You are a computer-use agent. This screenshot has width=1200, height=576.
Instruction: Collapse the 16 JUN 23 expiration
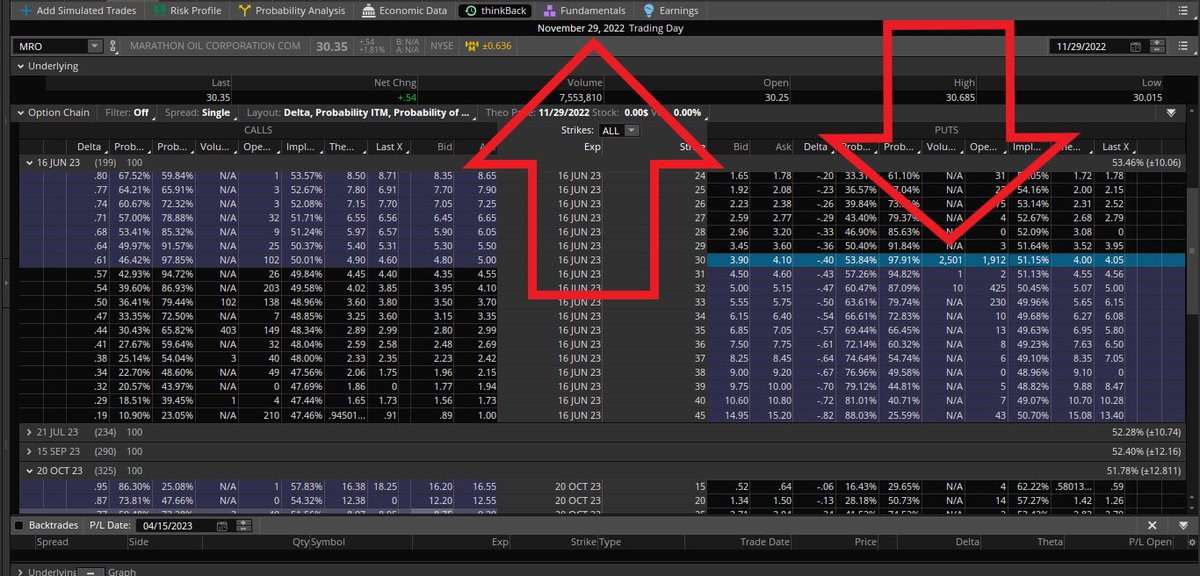pos(29,162)
